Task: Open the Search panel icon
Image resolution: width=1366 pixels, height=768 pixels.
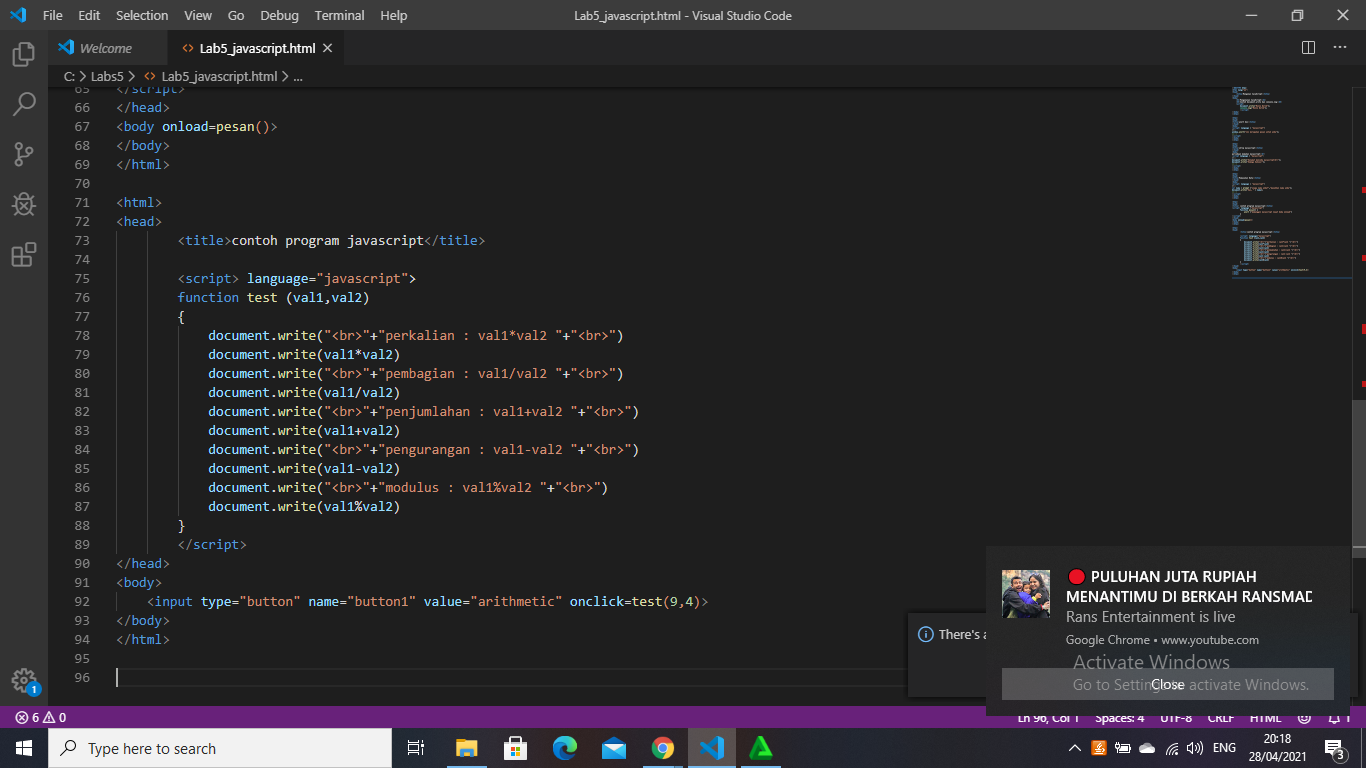Action: [x=22, y=104]
